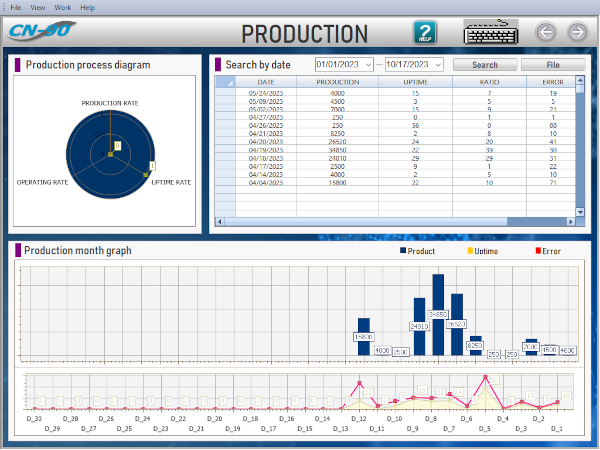Select the 04/27/2023 date cell
Viewport: 600px width, 450px height.
(266, 117)
